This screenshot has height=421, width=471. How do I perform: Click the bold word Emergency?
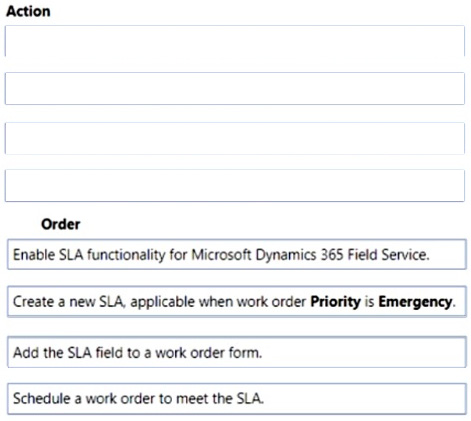pyautogui.click(x=415, y=302)
